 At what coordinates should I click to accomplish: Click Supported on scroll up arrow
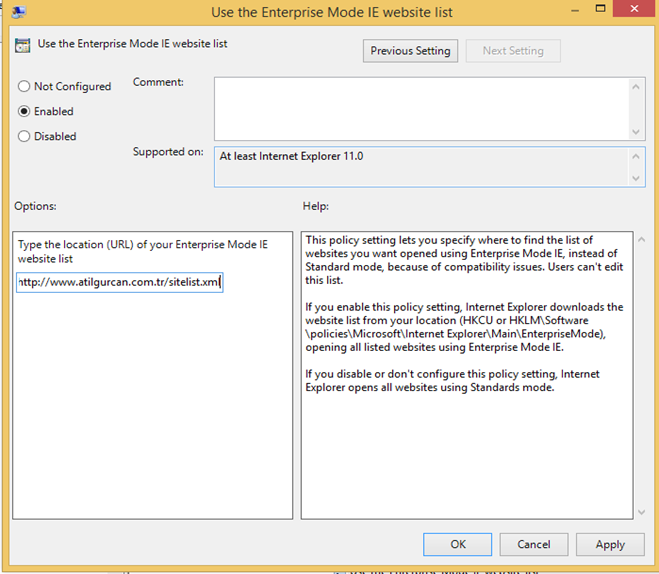point(636,156)
